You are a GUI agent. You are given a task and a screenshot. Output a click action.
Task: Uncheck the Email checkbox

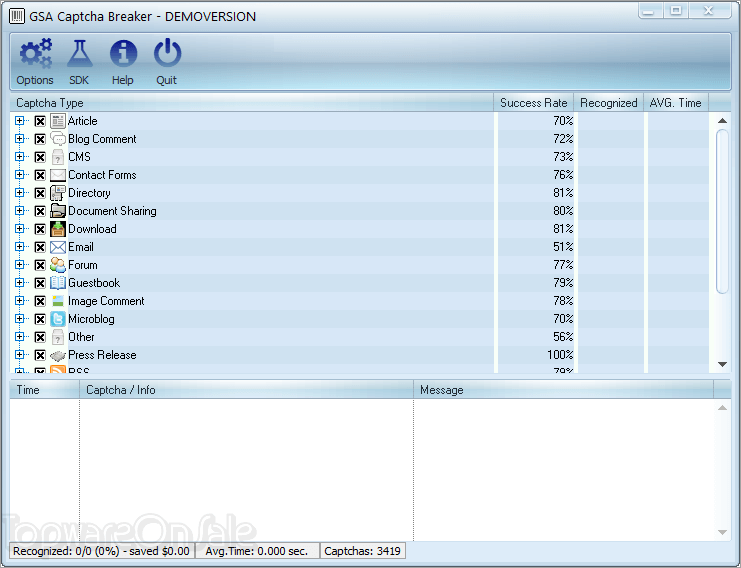40,247
